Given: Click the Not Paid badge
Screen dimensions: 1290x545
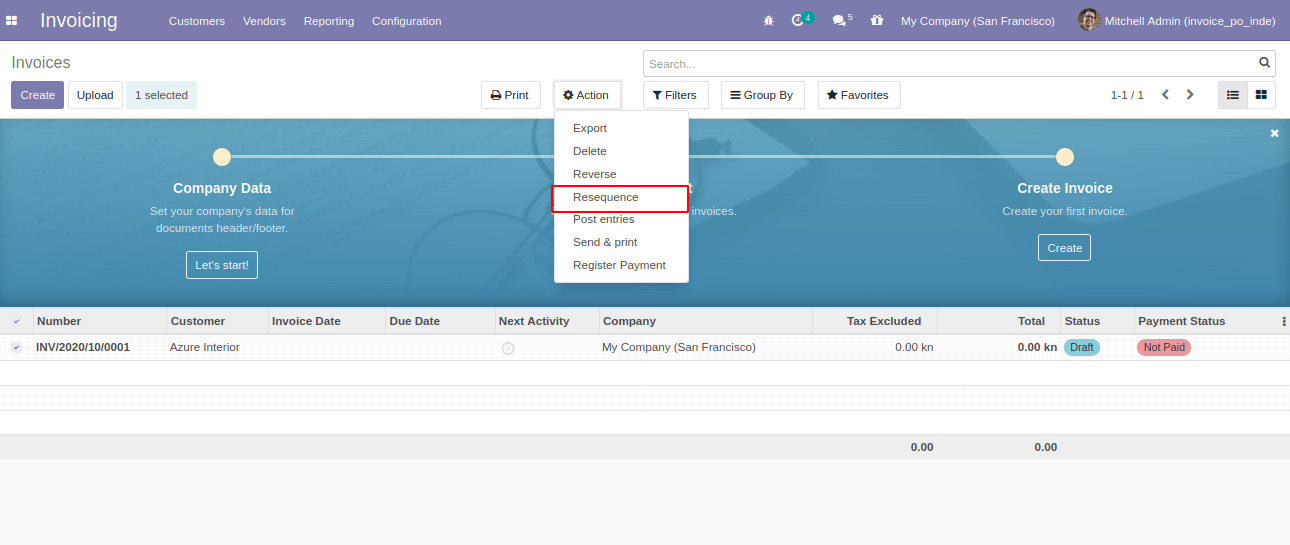Looking at the screenshot, I should (x=1164, y=347).
